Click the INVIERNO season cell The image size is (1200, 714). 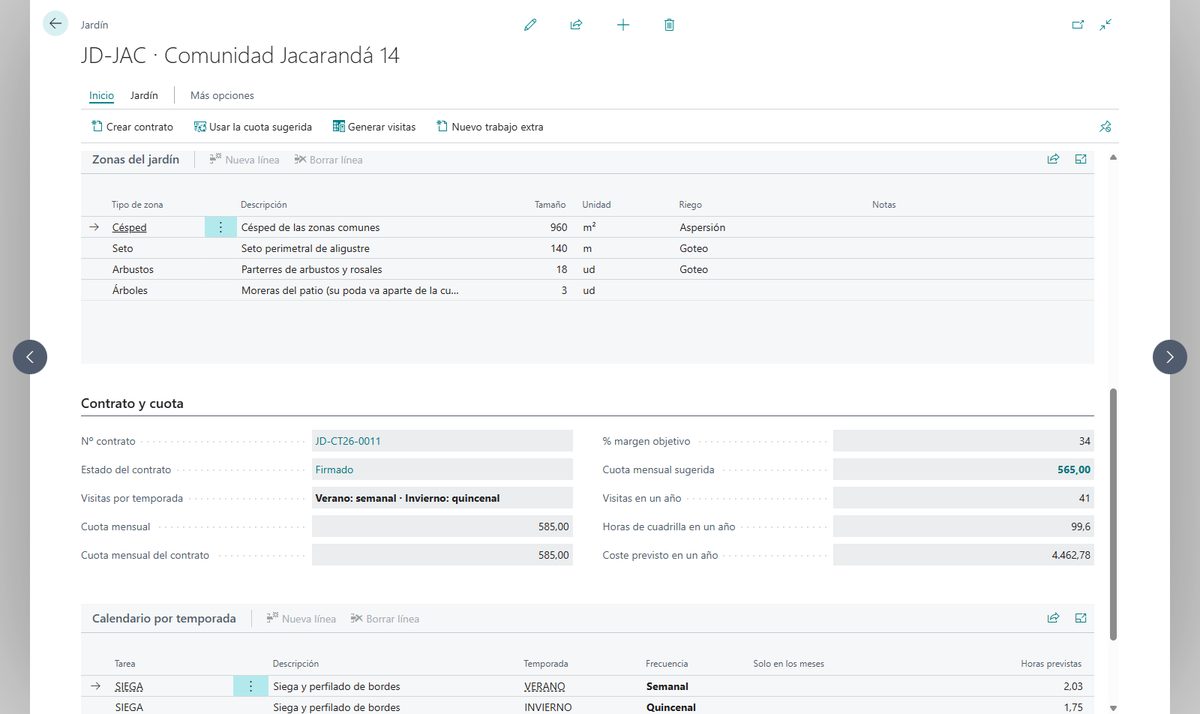click(x=548, y=707)
